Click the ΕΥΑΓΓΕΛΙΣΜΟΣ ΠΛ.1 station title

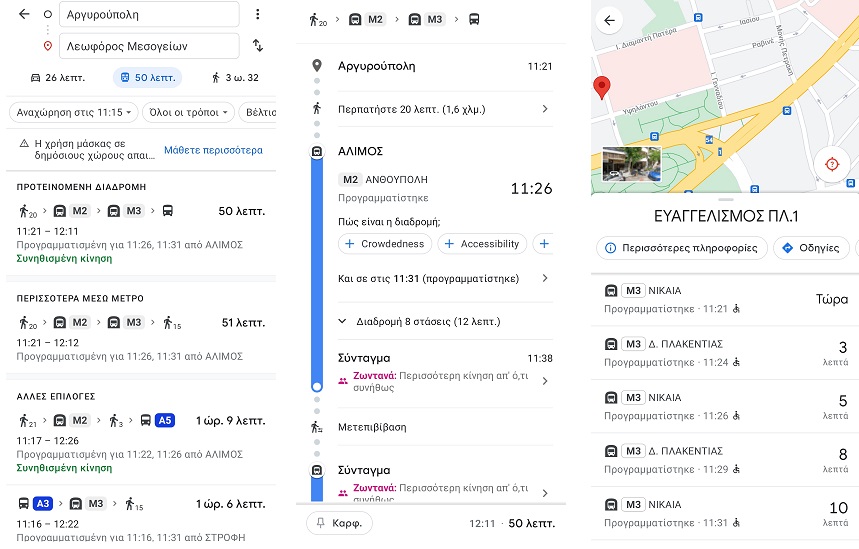(x=726, y=216)
